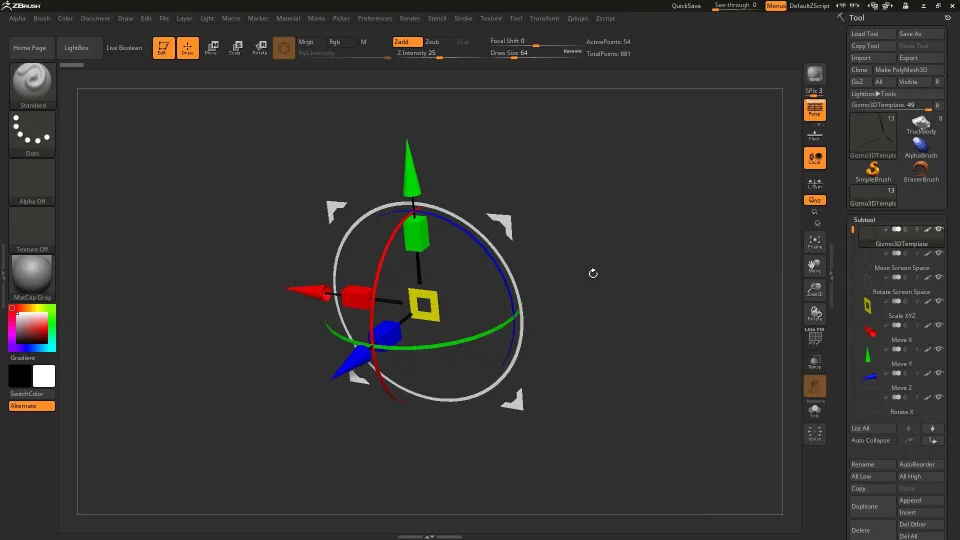Collapse the Tool palette header
This screenshot has width=960, height=540.
[858, 18]
